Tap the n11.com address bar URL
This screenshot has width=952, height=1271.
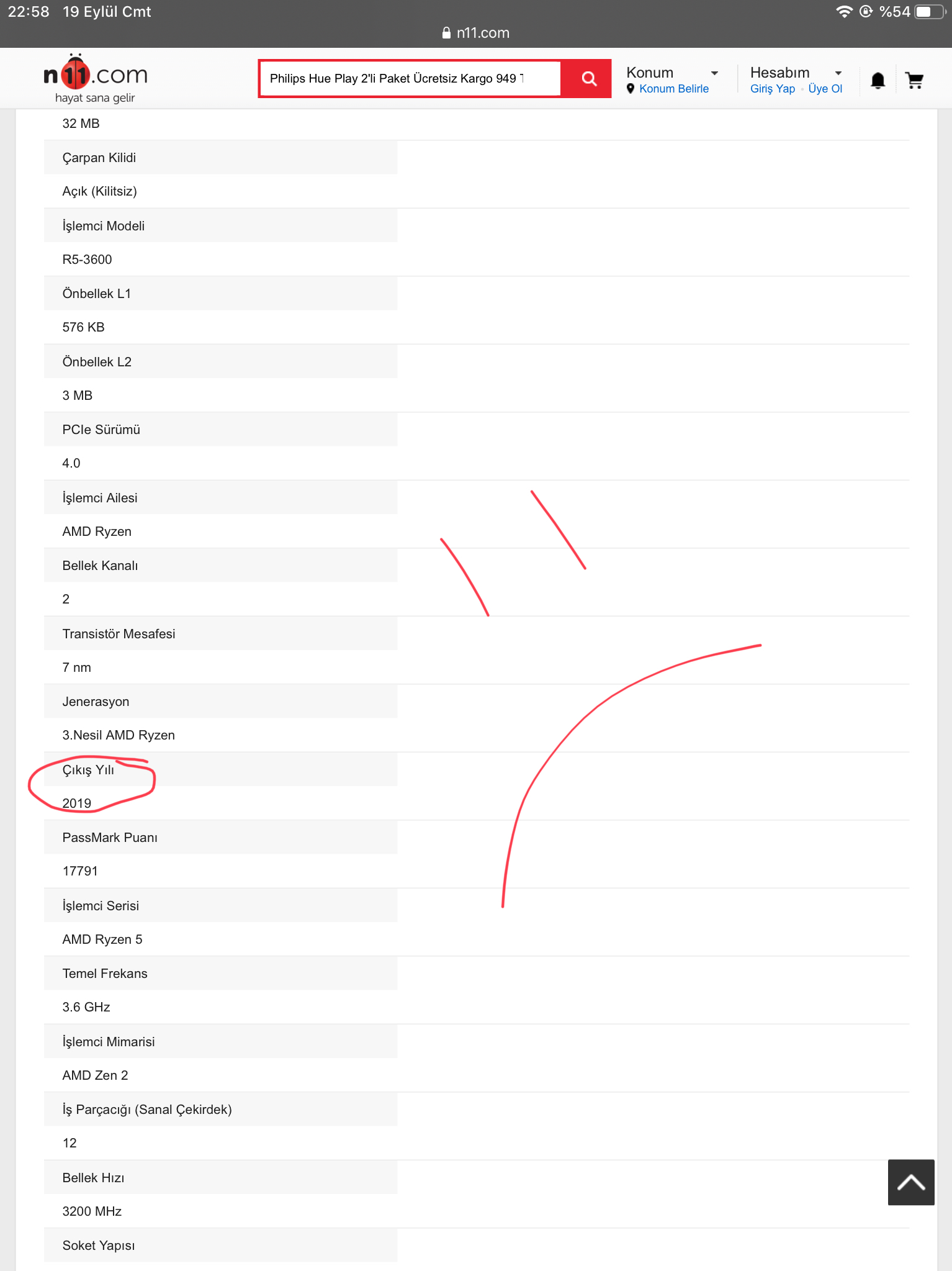point(482,33)
